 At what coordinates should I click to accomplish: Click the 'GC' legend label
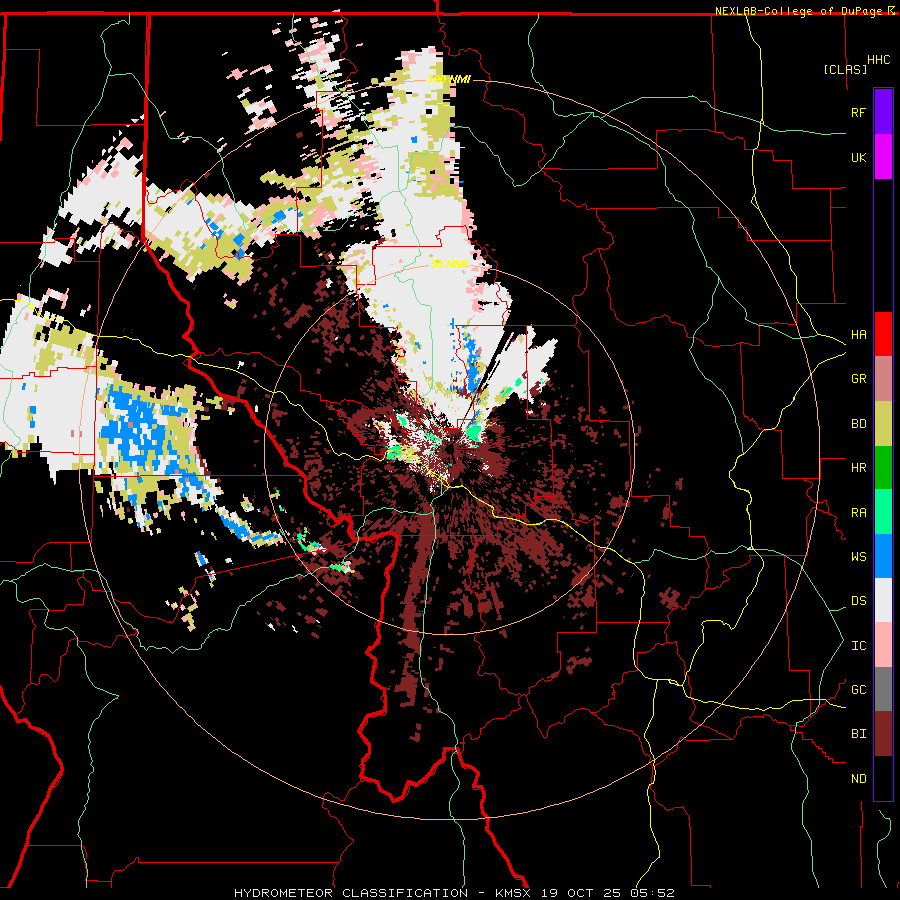[858, 690]
